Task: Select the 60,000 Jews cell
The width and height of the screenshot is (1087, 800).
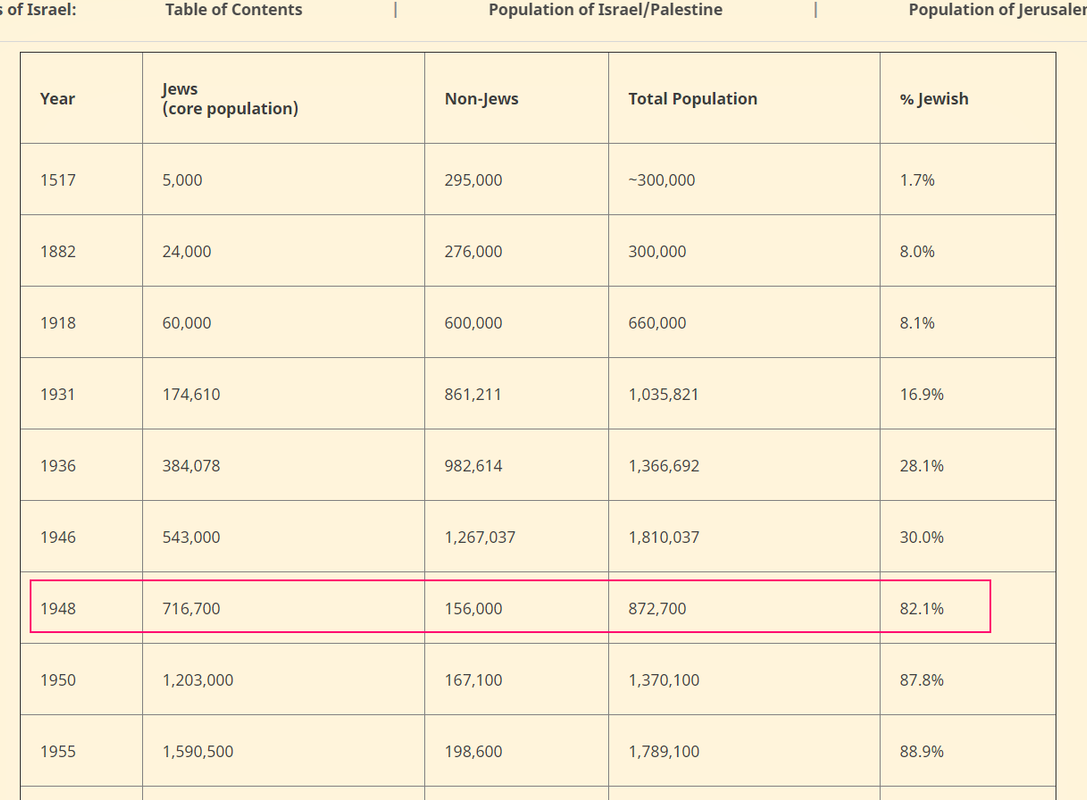Action: coord(284,322)
